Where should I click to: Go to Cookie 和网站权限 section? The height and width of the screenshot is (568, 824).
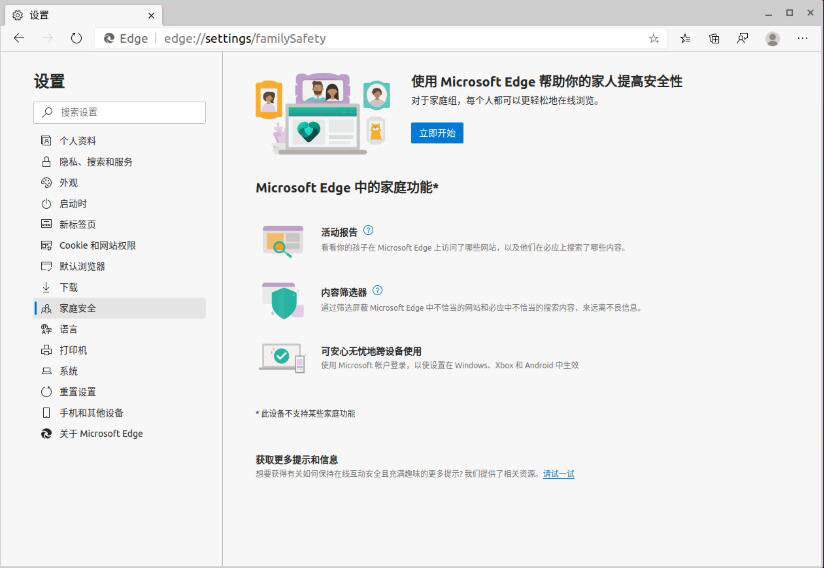(97, 245)
